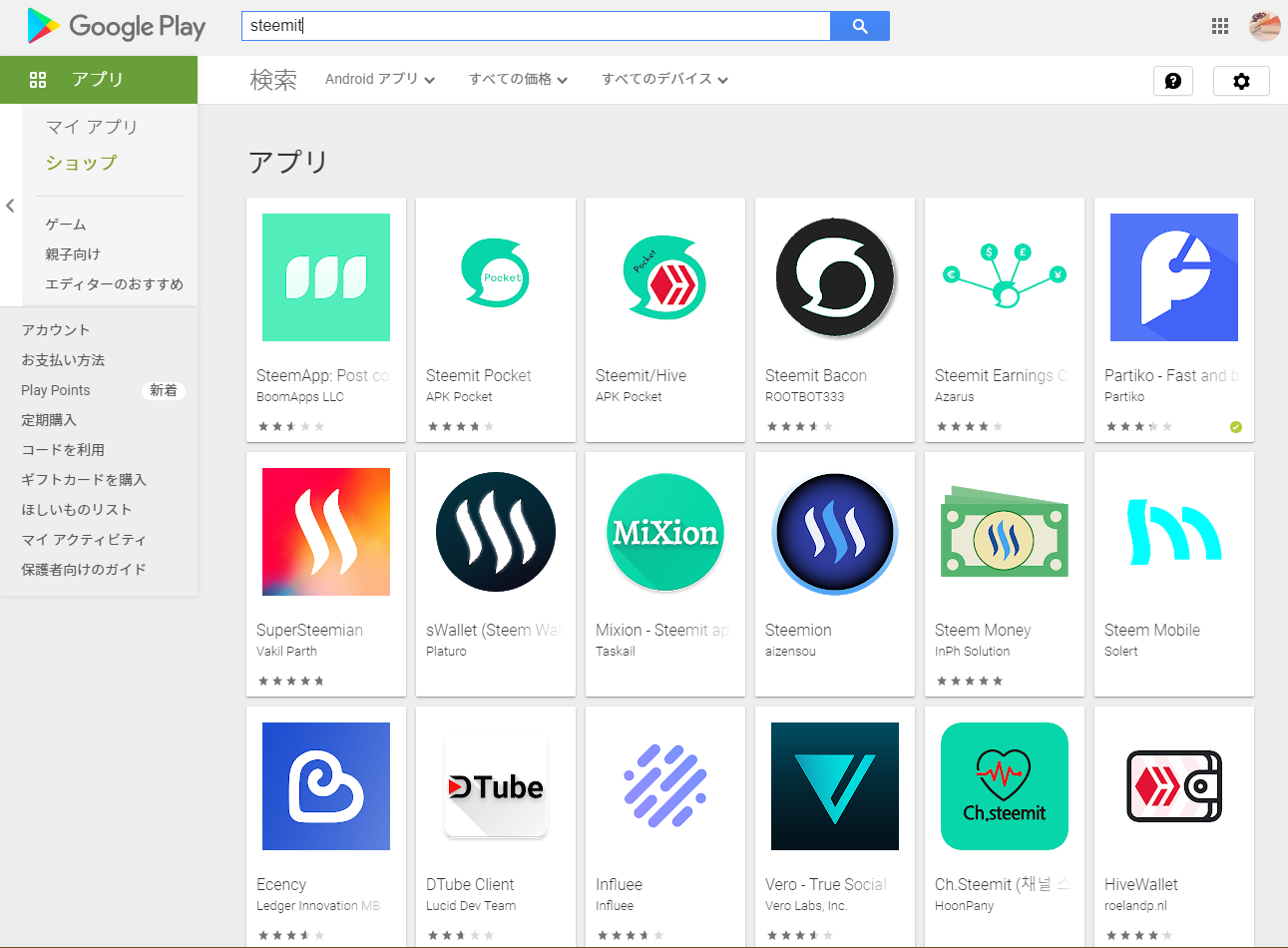The width and height of the screenshot is (1288, 948).
Task: Open Ch.Steemit app icon
Action: [x=1005, y=786]
